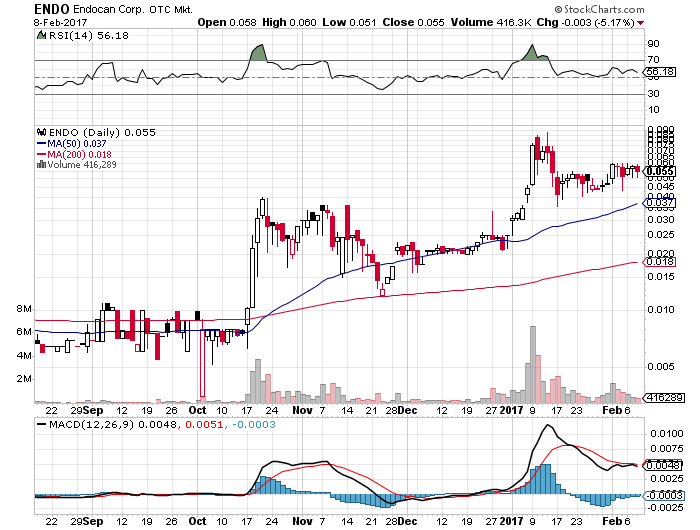Click the 0.055 last price tag on price axis
Screen dimensions: 700x530
click(660, 171)
